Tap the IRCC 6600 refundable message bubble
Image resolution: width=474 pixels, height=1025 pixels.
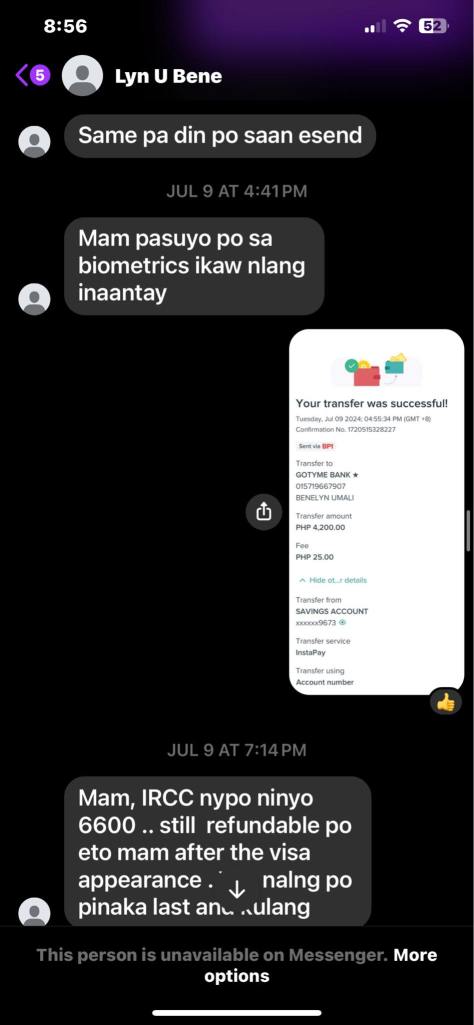[218, 852]
